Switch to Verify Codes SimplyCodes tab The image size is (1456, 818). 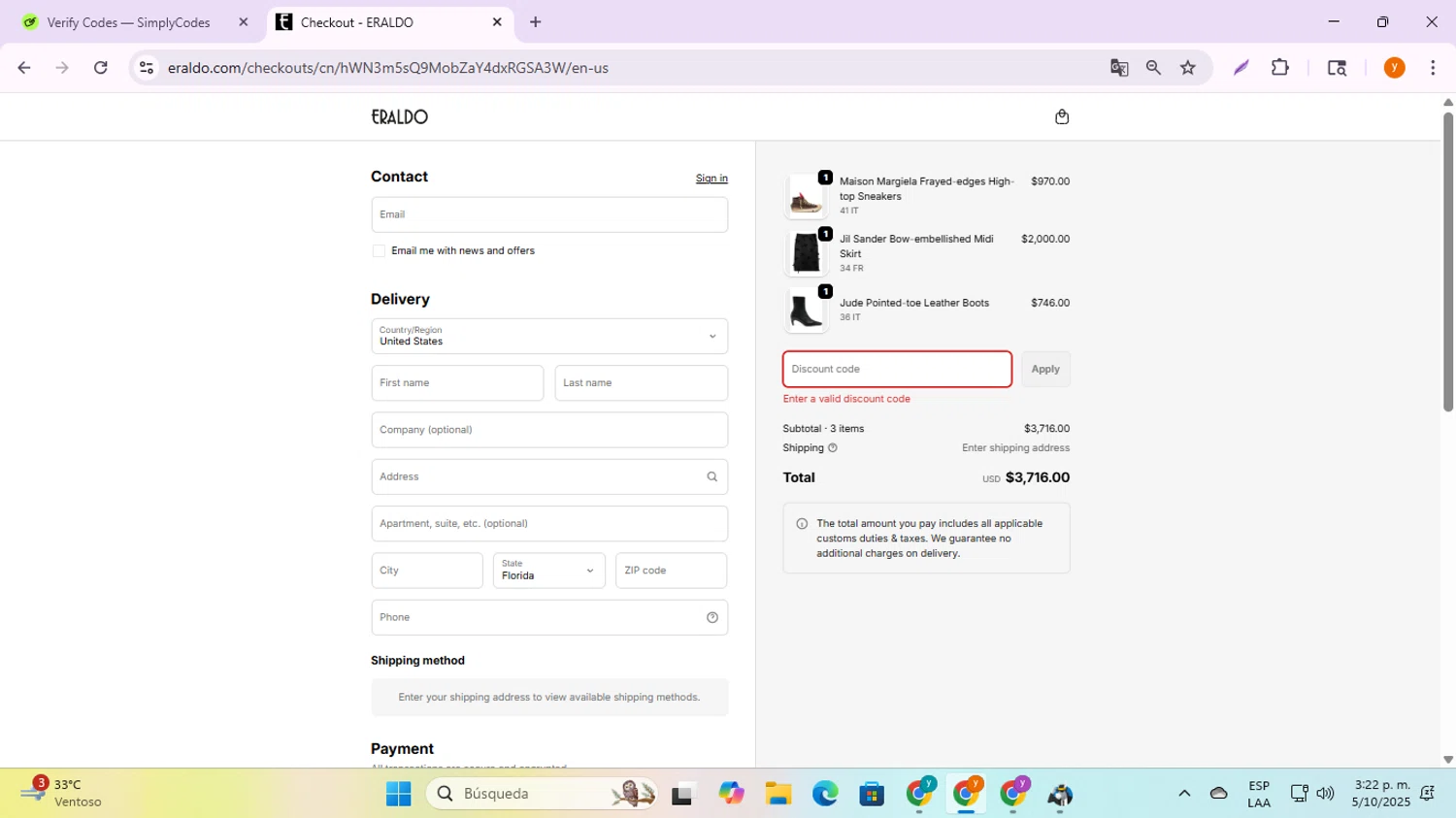coord(128,22)
